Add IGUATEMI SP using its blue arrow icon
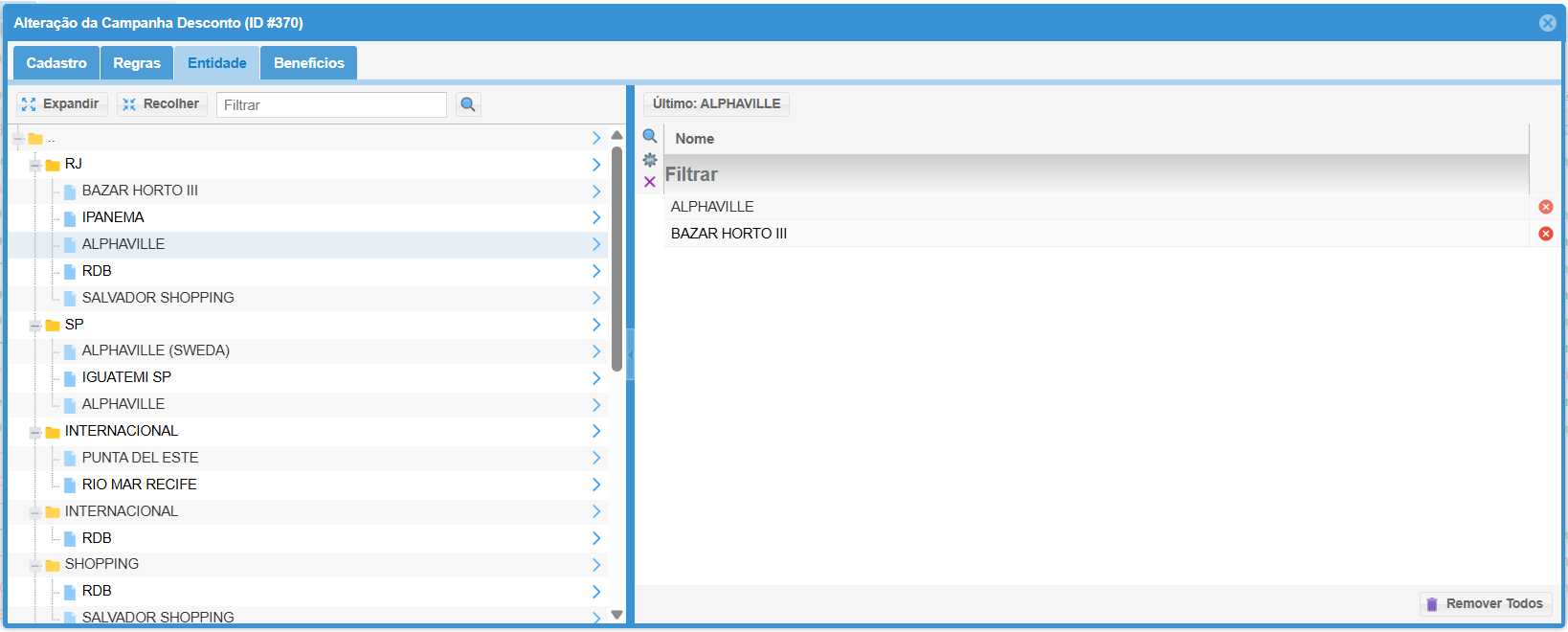 (595, 377)
